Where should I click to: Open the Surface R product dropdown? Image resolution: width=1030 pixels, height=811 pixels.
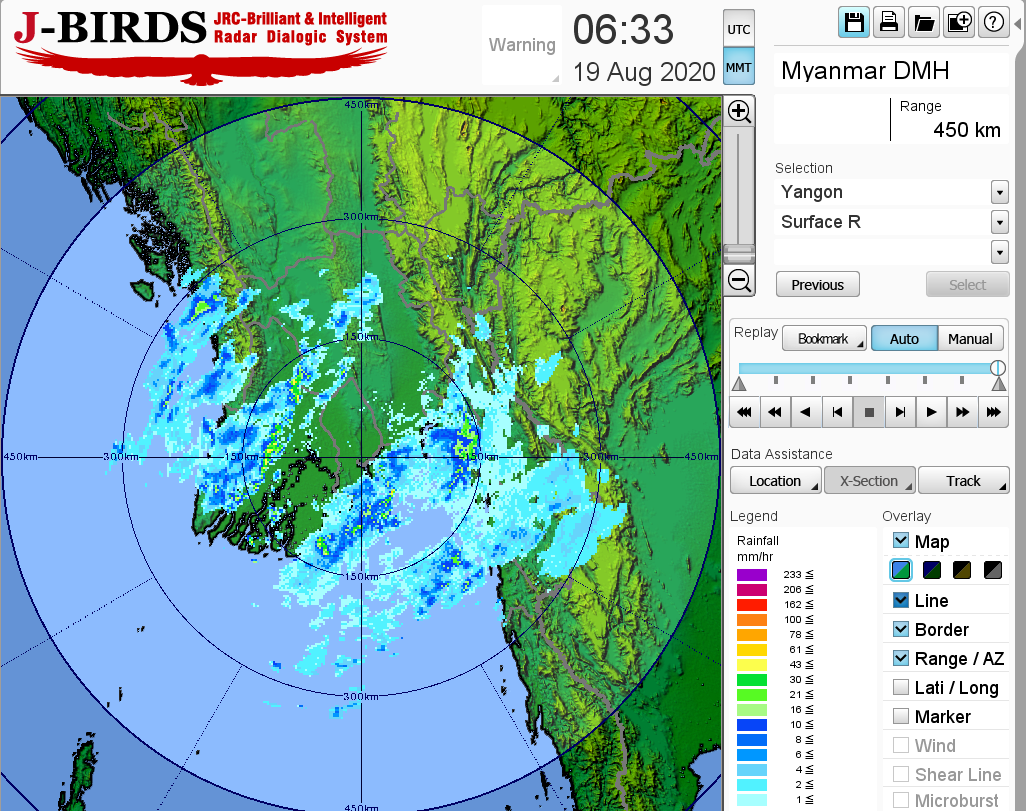[999, 222]
